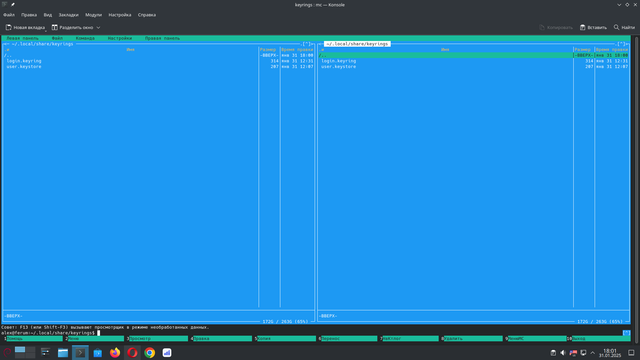The height and width of the screenshot is (360, 640).
Task: Click the Вставить paste button
Action: [593, 27]
